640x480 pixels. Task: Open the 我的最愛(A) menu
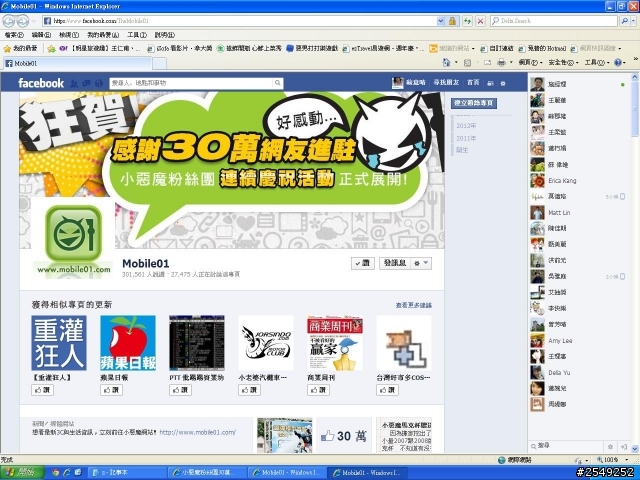pyautogui.click(x=103, y=35)
